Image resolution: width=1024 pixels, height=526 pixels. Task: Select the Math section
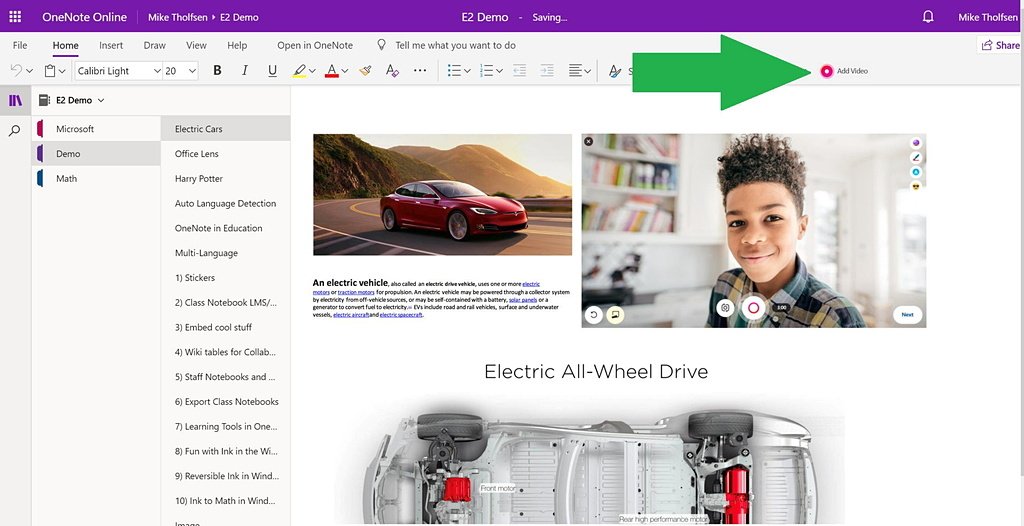96,178
